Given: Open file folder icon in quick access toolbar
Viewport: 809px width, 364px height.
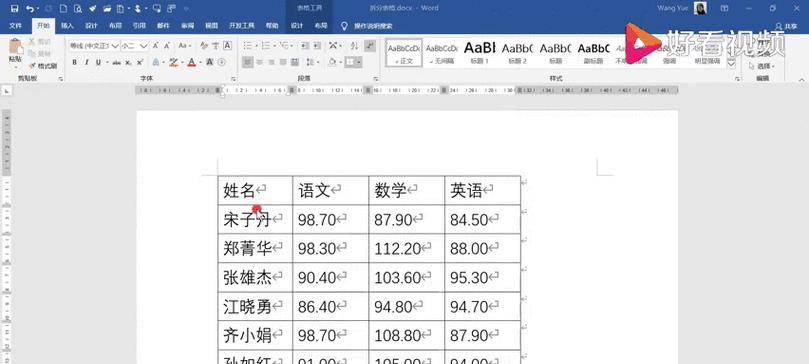Looking at the screenshot, I should click(107, 8).
